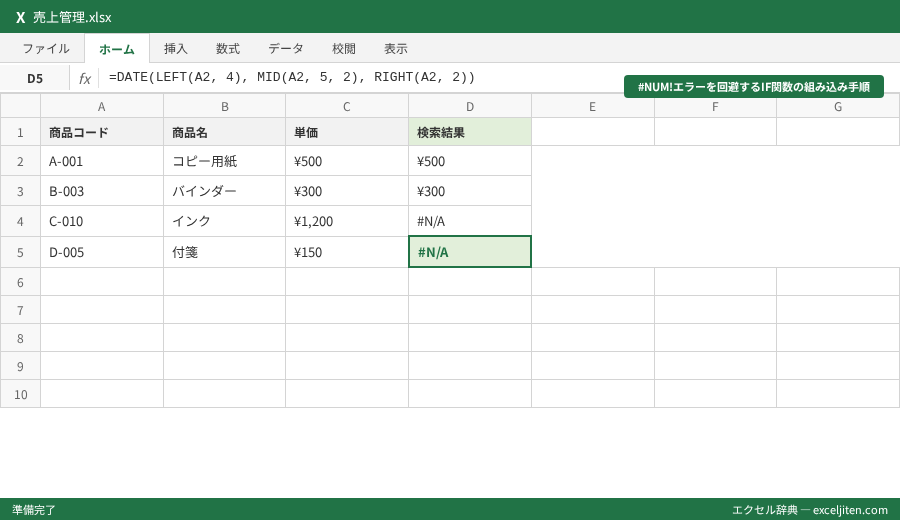Select the ¥300 cell under 検索結果

point(470,191)
